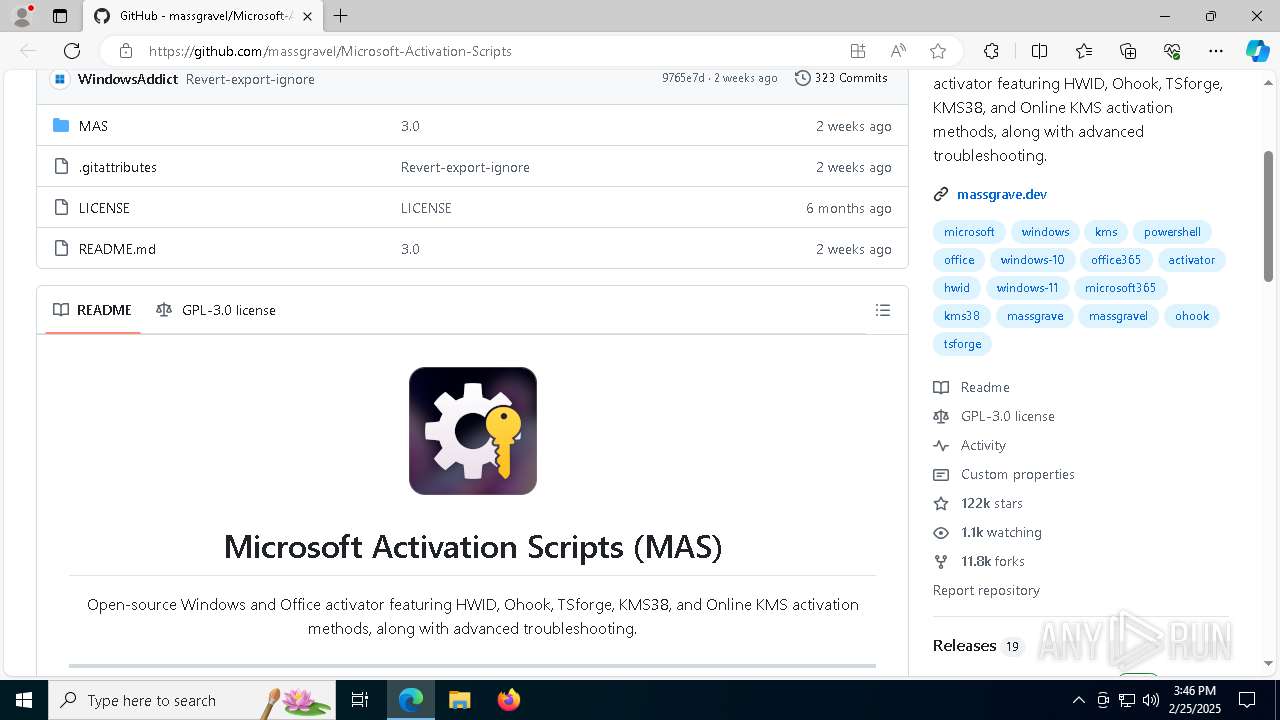Viewport: 1280px width, 720px height.
Task: Select the office topic tag
Action: 959,260
